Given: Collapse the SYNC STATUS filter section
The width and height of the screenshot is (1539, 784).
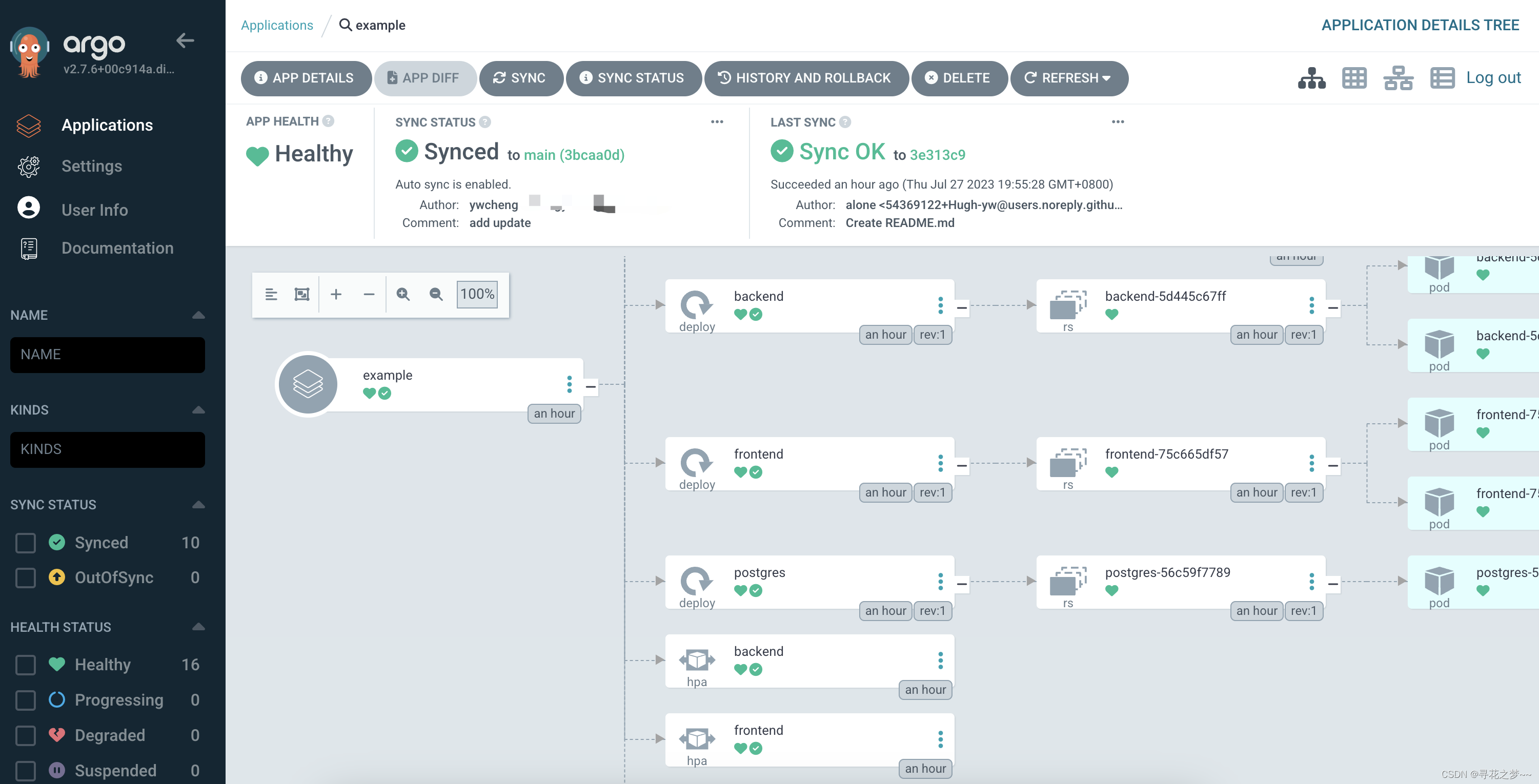Looking at the screenshot, I should click(198, 505).
